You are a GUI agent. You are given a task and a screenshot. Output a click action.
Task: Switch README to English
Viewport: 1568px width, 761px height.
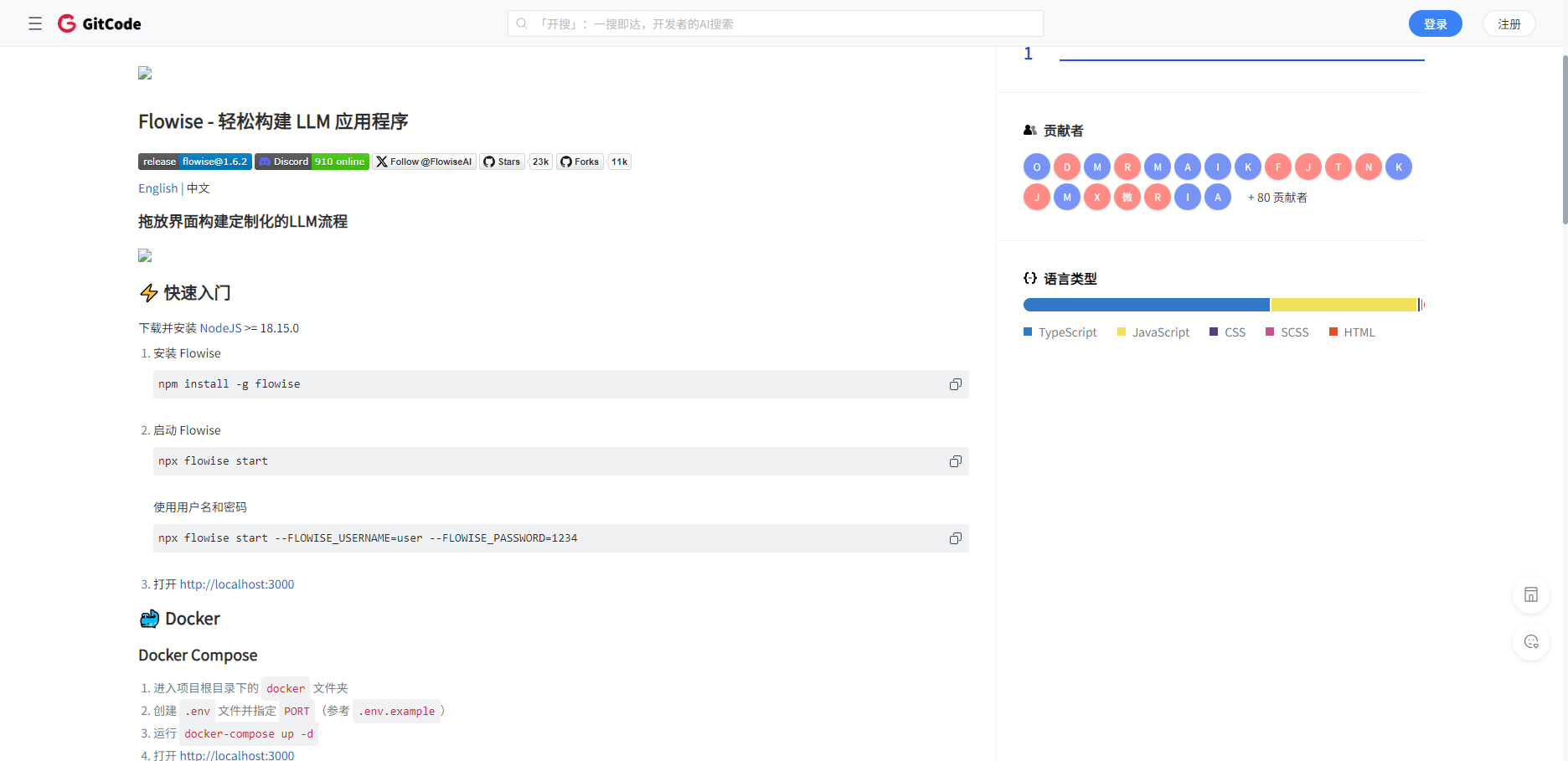pos(157,188)
